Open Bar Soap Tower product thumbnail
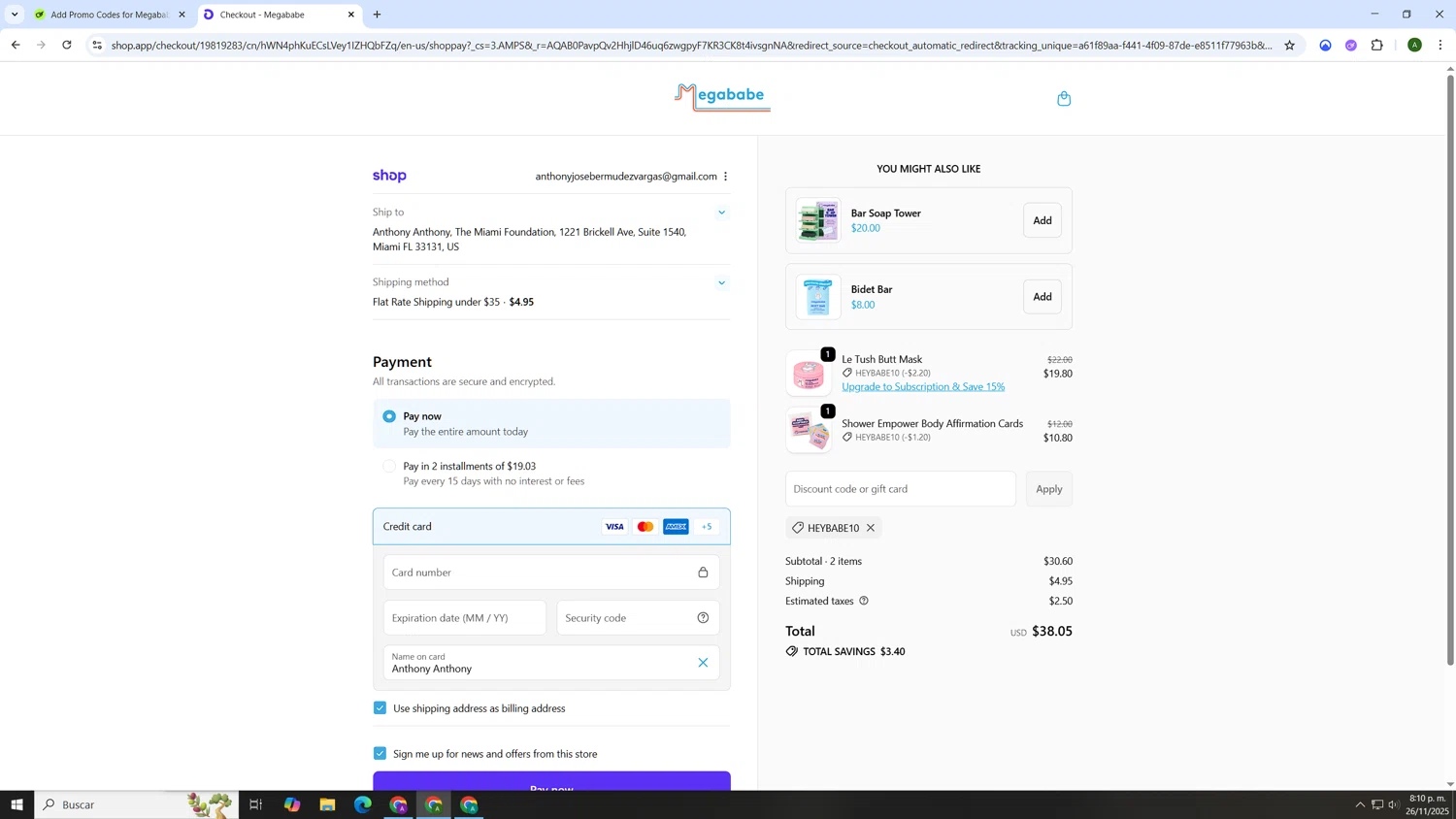Image resolution: width=1456 pixels, height=819 pixels. point(818,220)
